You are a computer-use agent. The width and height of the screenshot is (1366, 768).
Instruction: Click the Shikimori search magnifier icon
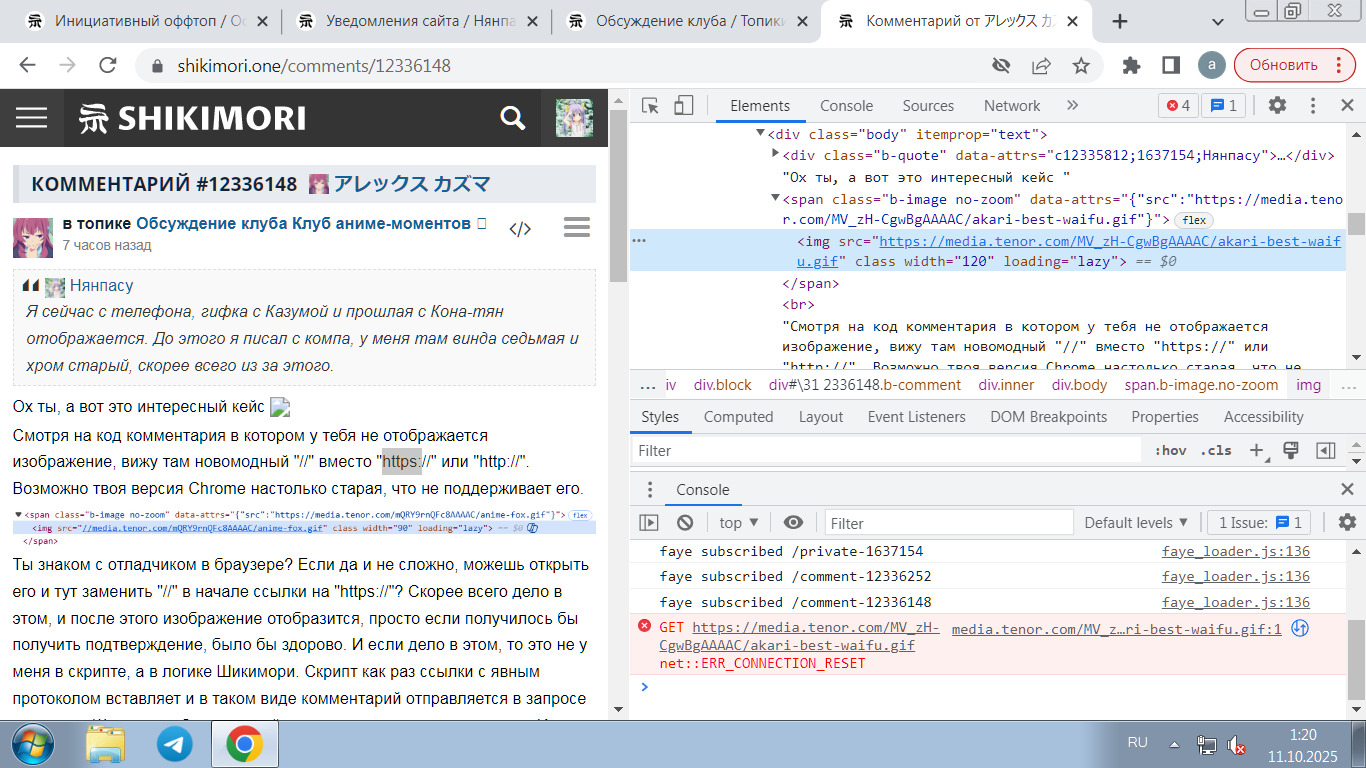(512, 118)
